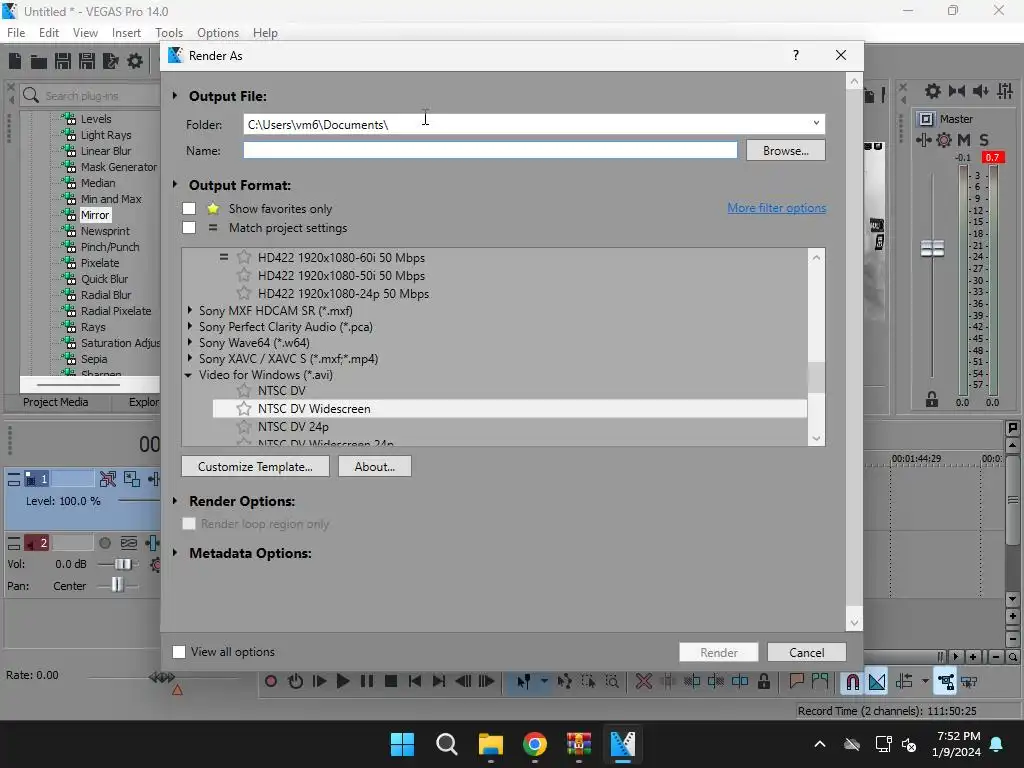Open VEGAS Pro from the Windows taskbar
Viewport: 1024px width, 768px height.
pyautogui.click(x=622, y=744)
